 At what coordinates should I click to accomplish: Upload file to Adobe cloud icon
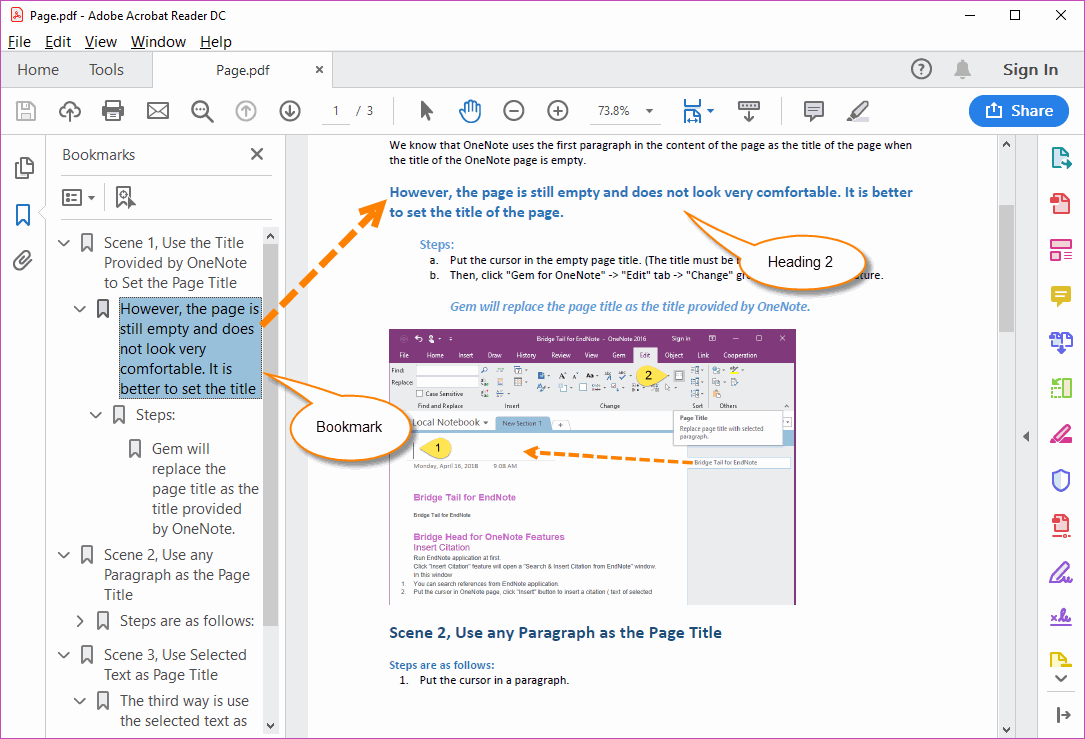[69, 111]
